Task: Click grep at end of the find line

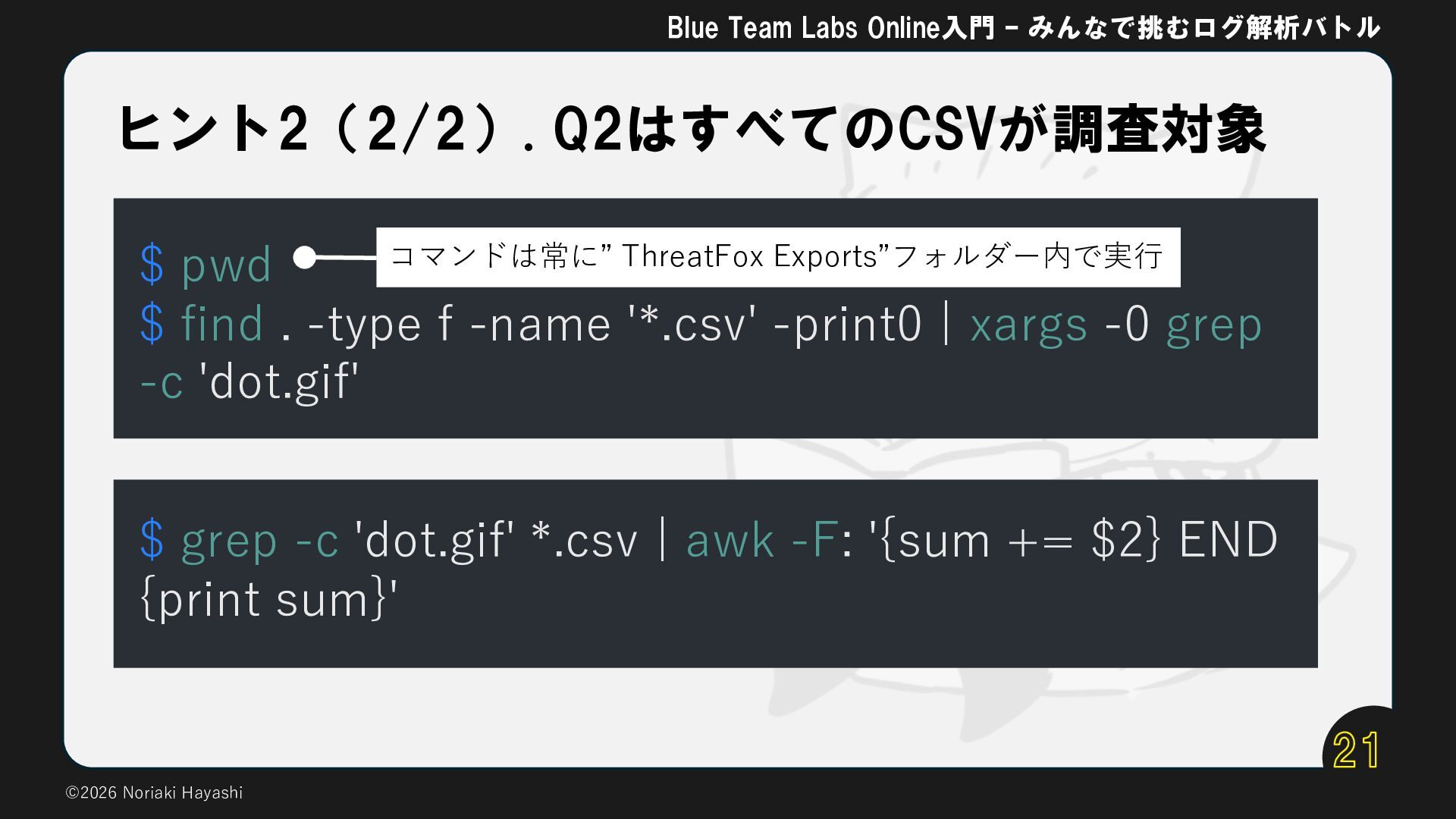Action: point(1213,324)
